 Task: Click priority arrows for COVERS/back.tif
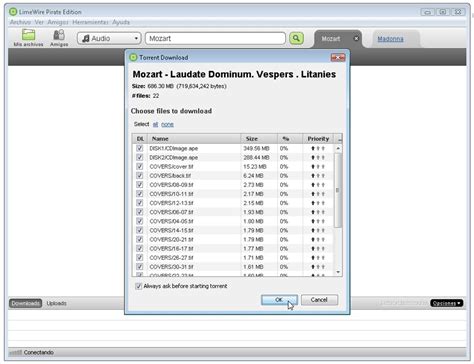coord(318,176)
